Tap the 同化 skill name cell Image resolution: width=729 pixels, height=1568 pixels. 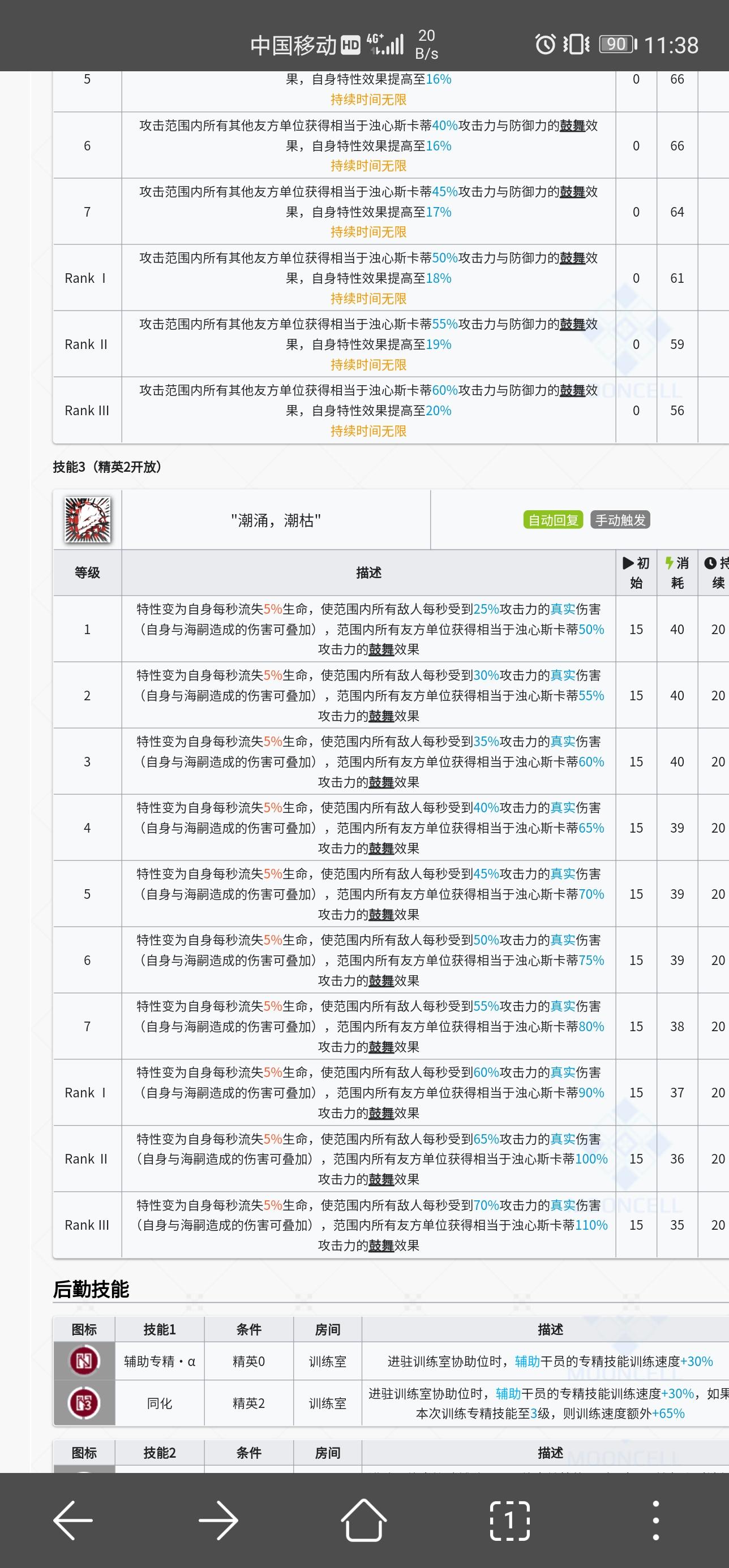click(x=160, y=1403)
